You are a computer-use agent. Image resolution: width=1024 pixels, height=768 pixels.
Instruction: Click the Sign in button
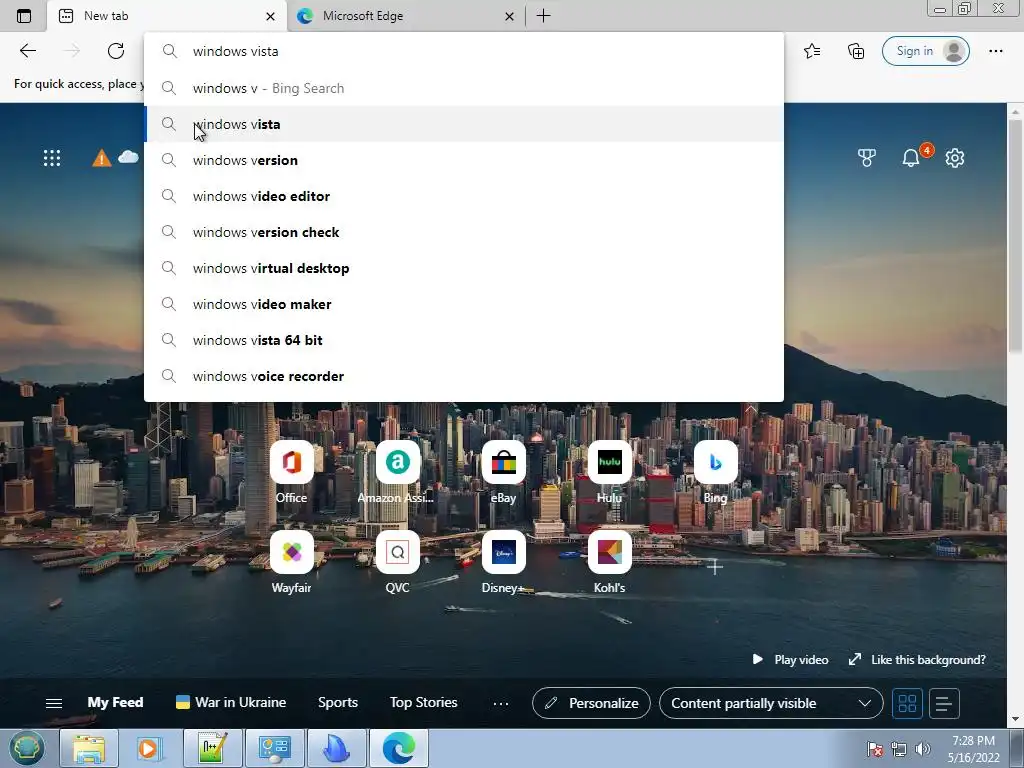(925, 51)
